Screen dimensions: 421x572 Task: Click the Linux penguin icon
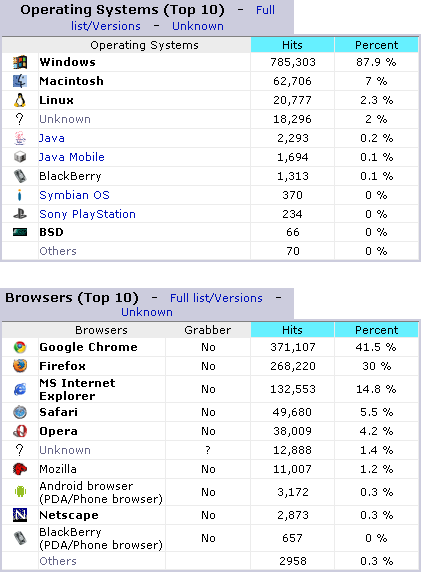pyautogui.click(x=20, y=100)
